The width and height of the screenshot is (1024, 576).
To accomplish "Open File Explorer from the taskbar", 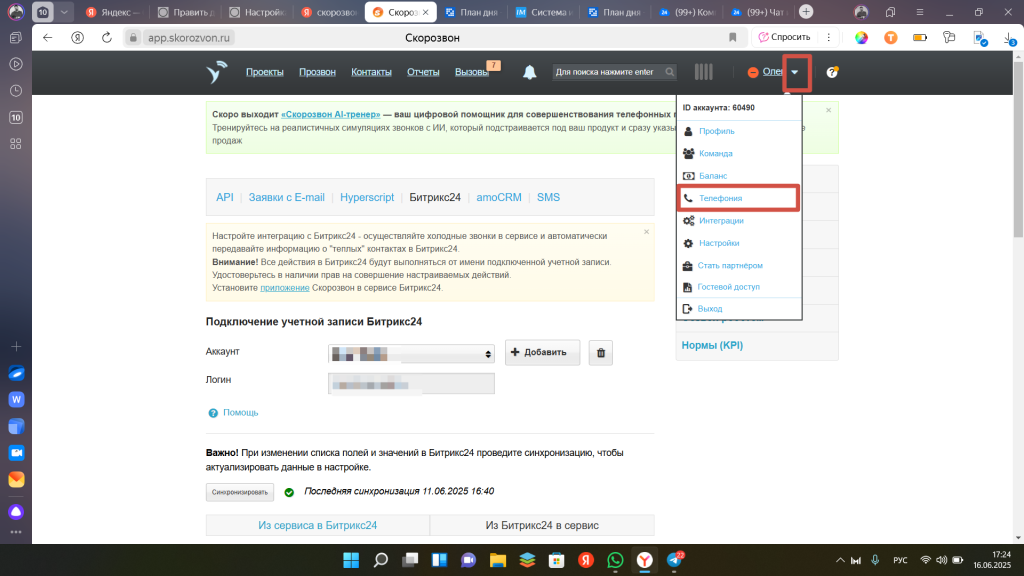I will click(498, 560).
